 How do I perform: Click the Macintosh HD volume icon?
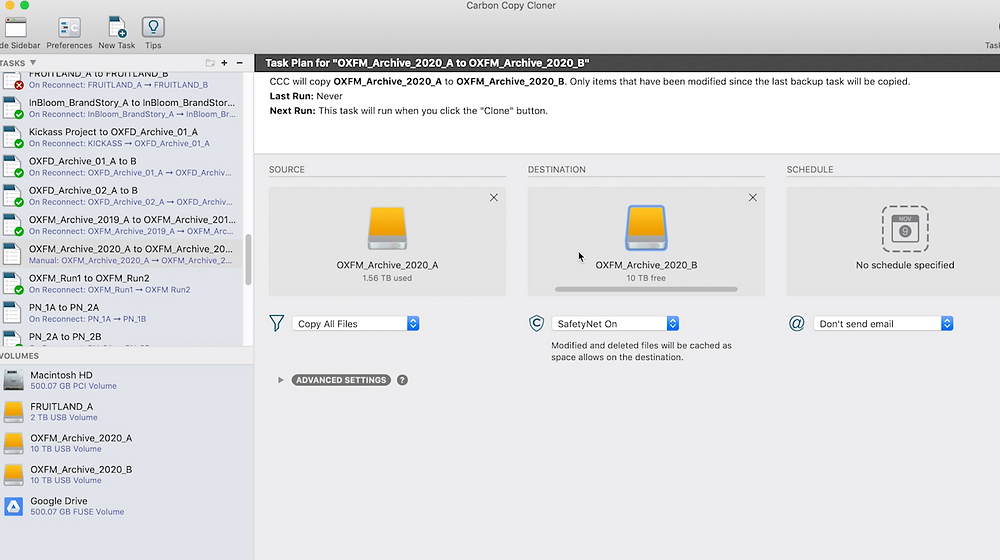coord(13,380)
